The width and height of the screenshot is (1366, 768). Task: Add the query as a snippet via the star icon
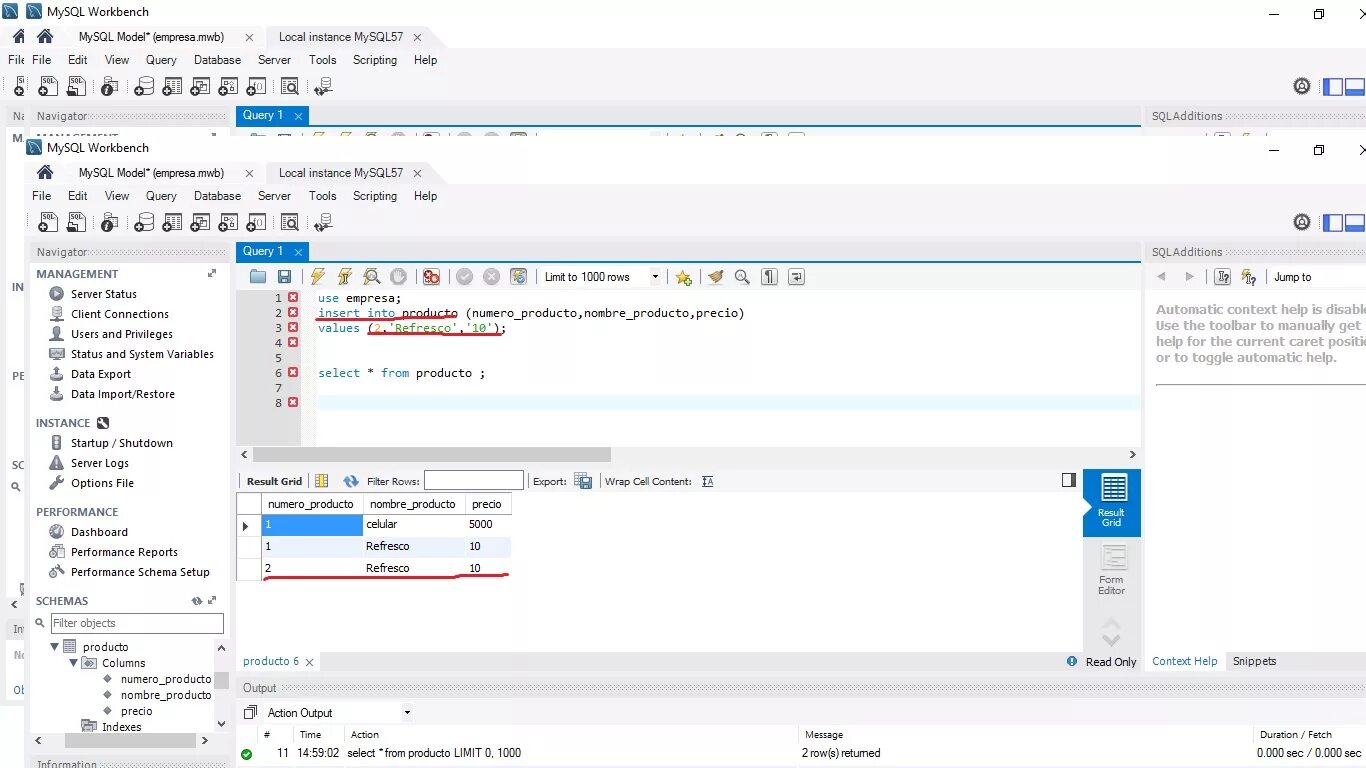(x=683, y=277)
